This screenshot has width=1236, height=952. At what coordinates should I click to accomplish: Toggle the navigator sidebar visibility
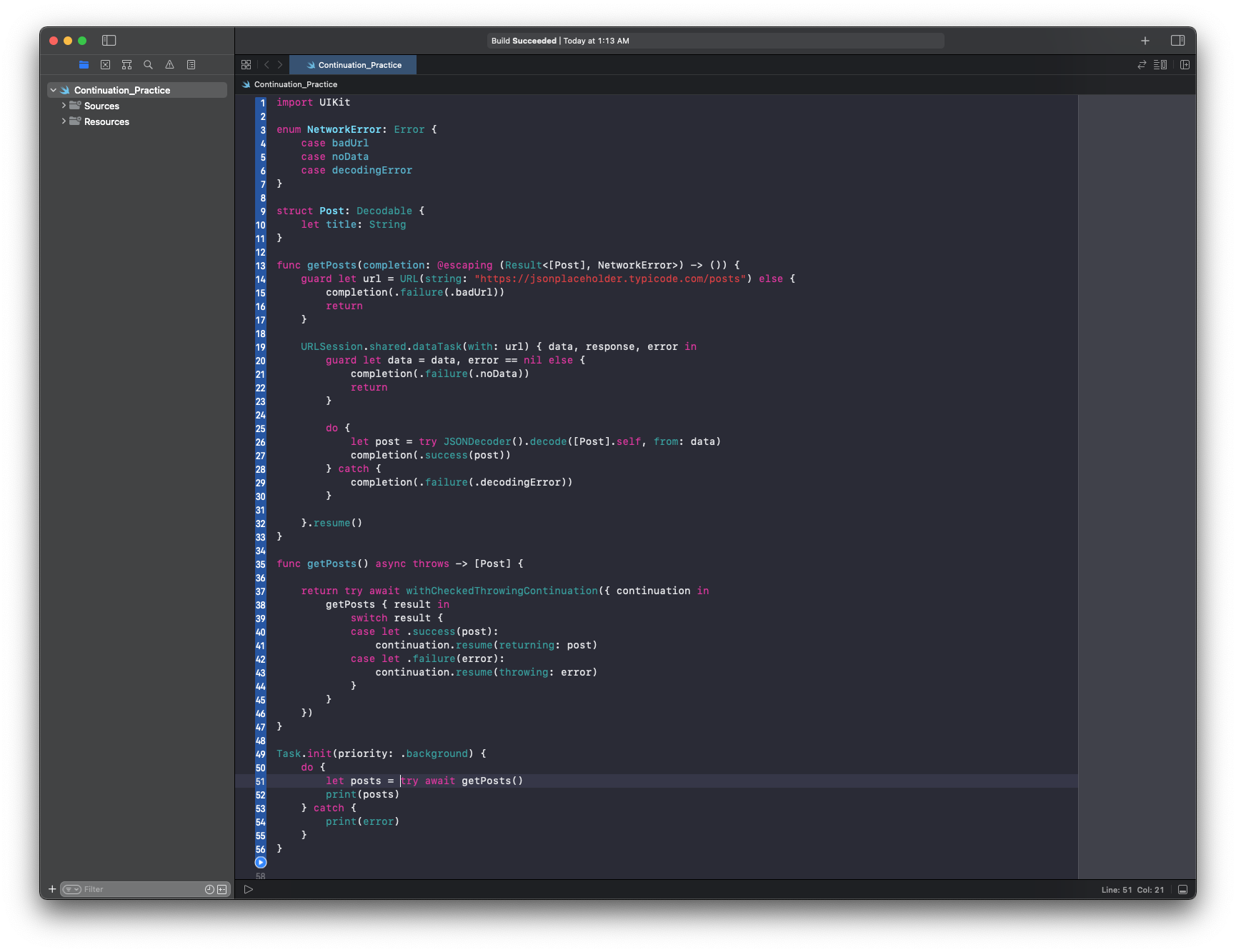(109, 41)
